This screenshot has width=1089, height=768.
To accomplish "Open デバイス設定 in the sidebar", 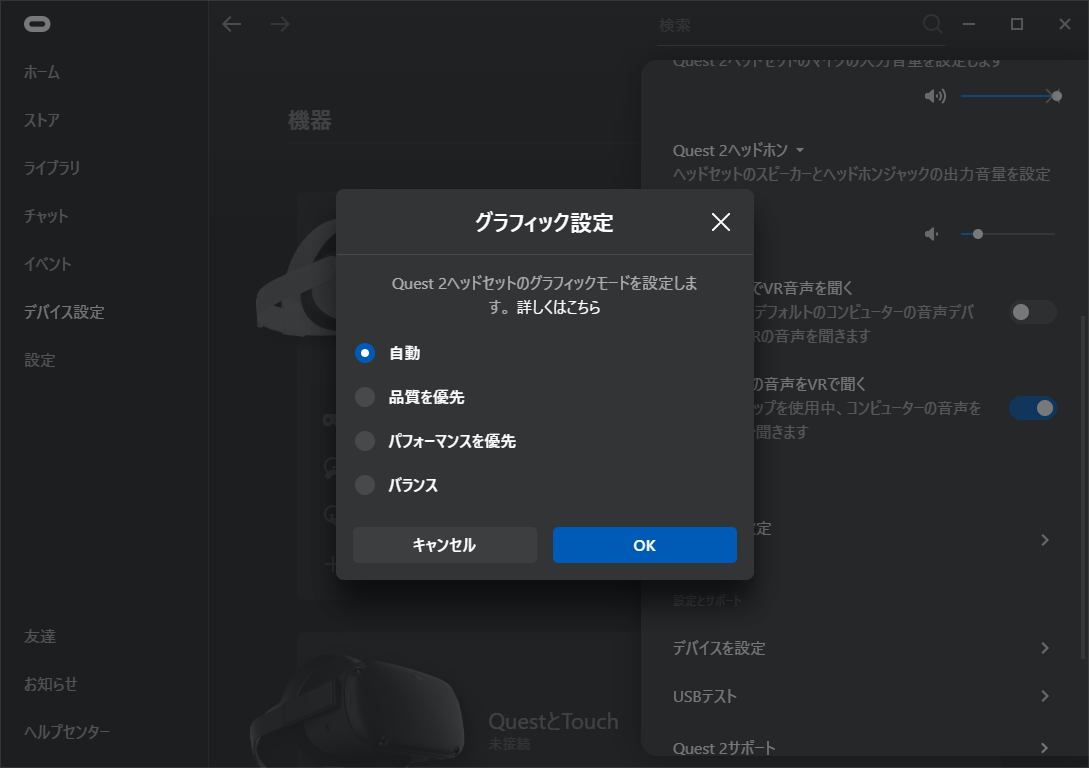I will (x=64, y=312).
